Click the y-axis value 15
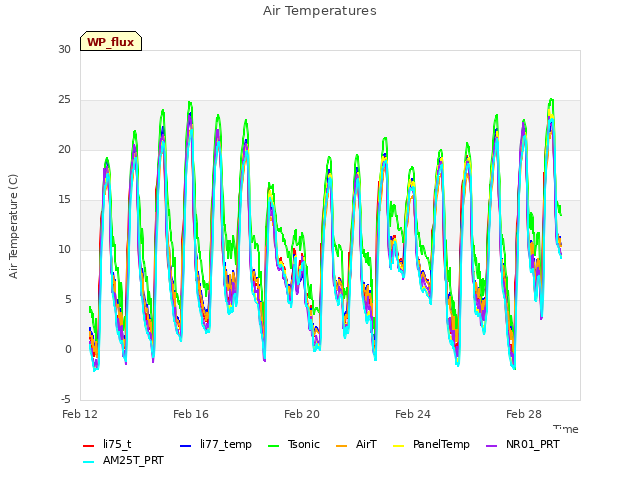Screen dimensions: 640x480 pos(64,200)
